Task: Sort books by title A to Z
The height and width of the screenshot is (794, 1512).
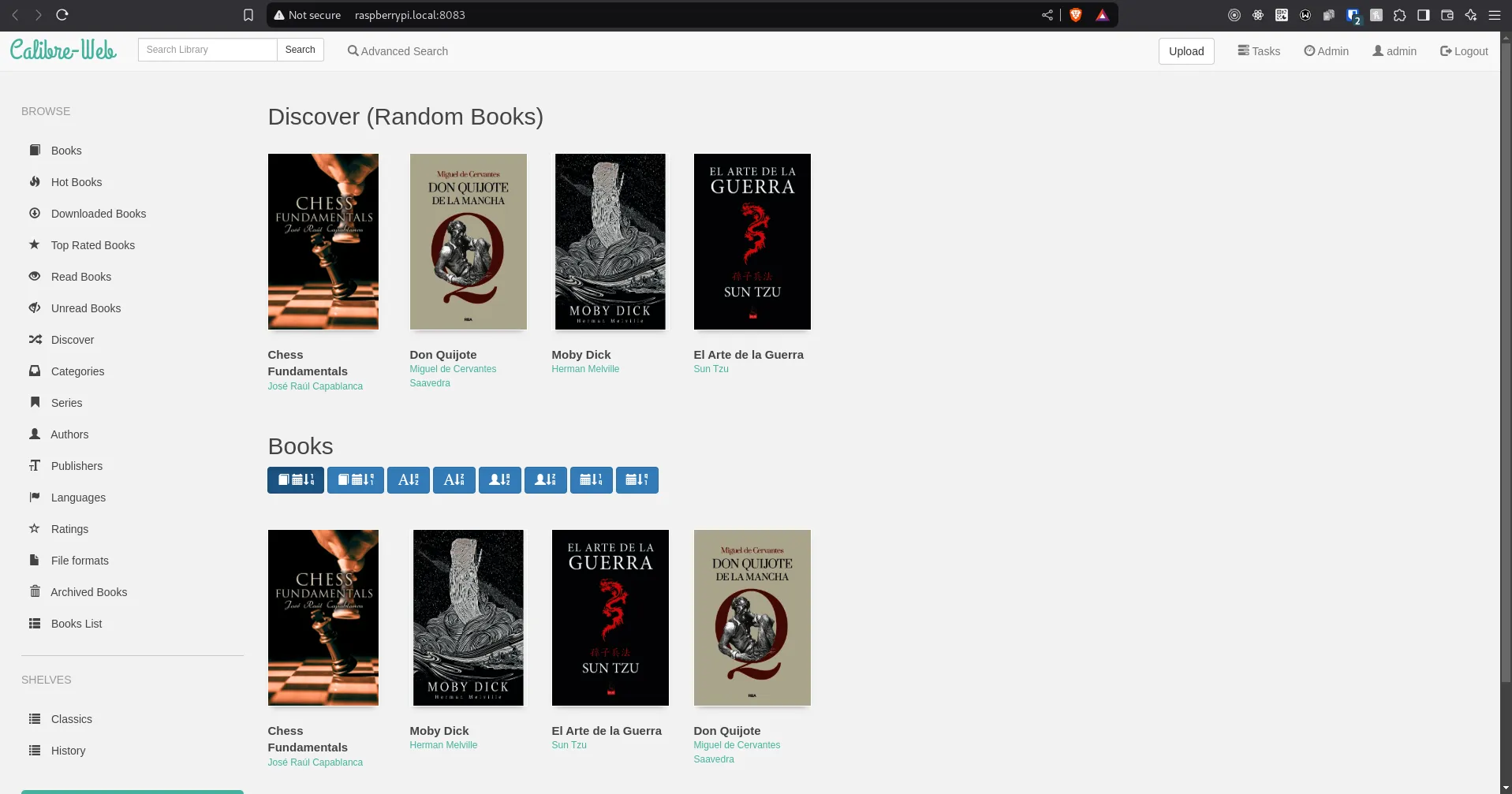Action: point(409,480)
